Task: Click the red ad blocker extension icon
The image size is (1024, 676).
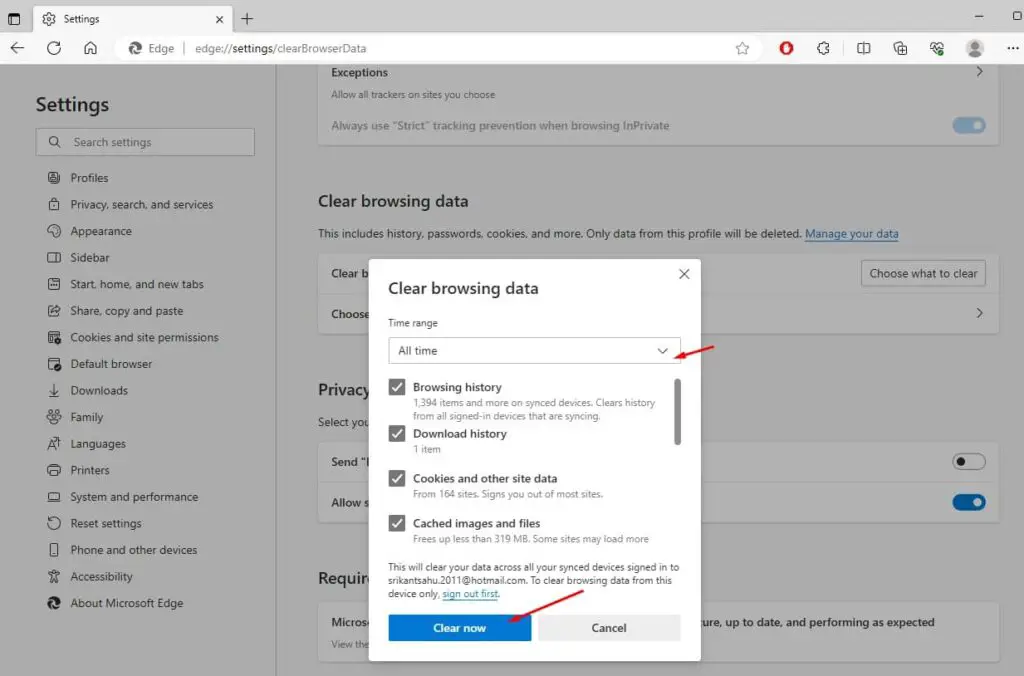Action: point(787,47)
